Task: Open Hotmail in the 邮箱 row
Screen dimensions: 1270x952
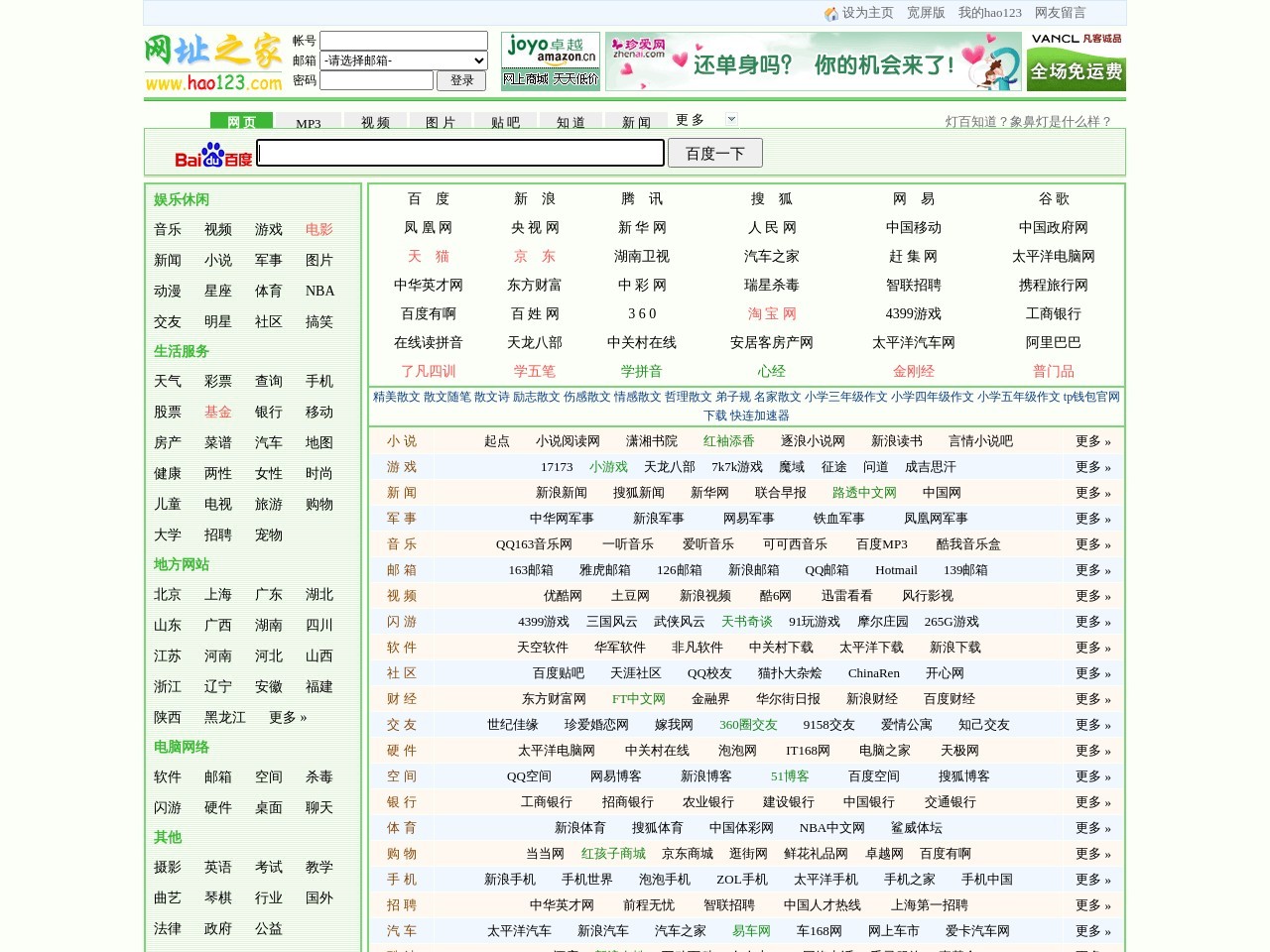Action: tap(896, 570)
